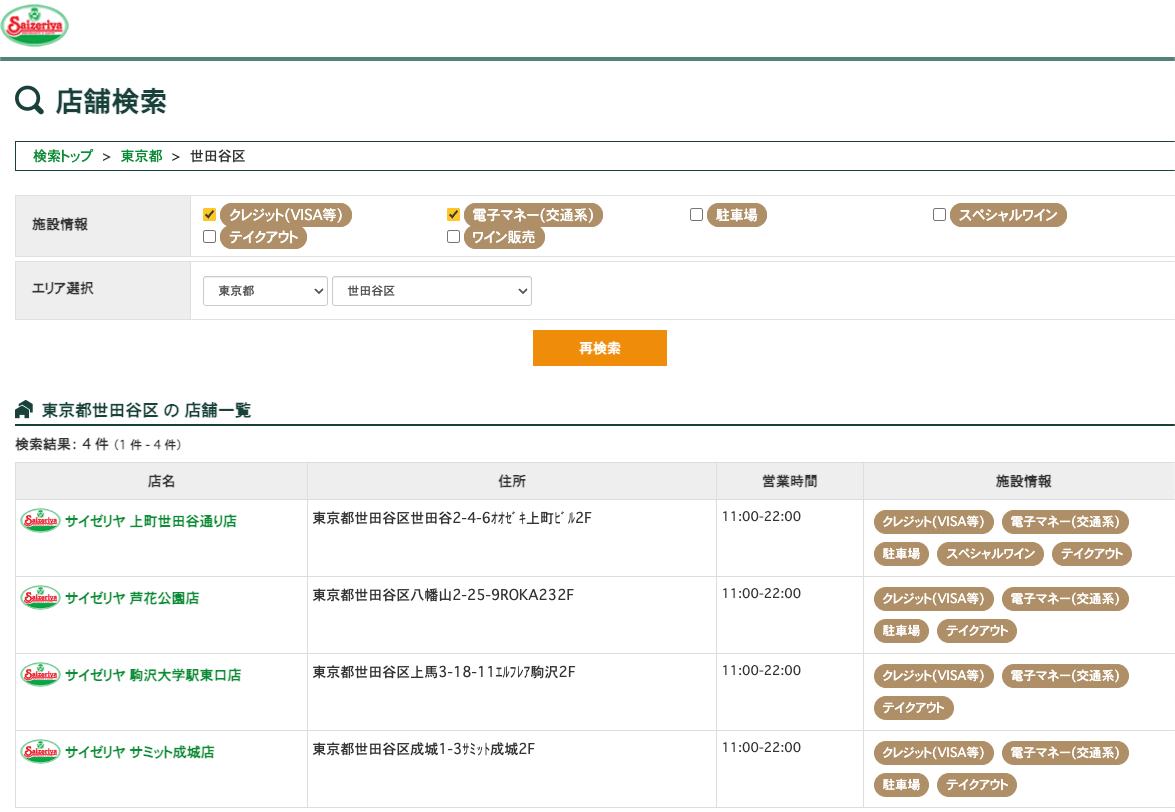Viewport: 1175px width, 812px height.
Task: Check the スペシャルワイン filter checkbox
Action: [939, 214]
